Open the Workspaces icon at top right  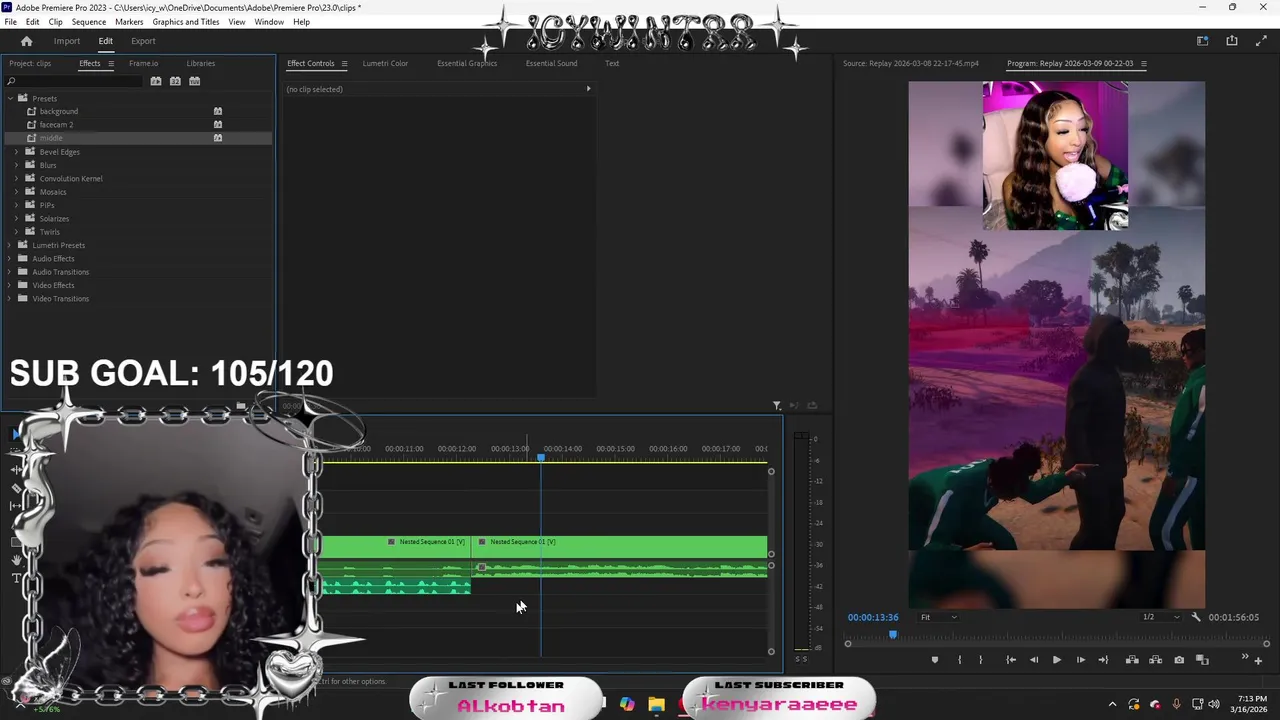click(1203, 41)
